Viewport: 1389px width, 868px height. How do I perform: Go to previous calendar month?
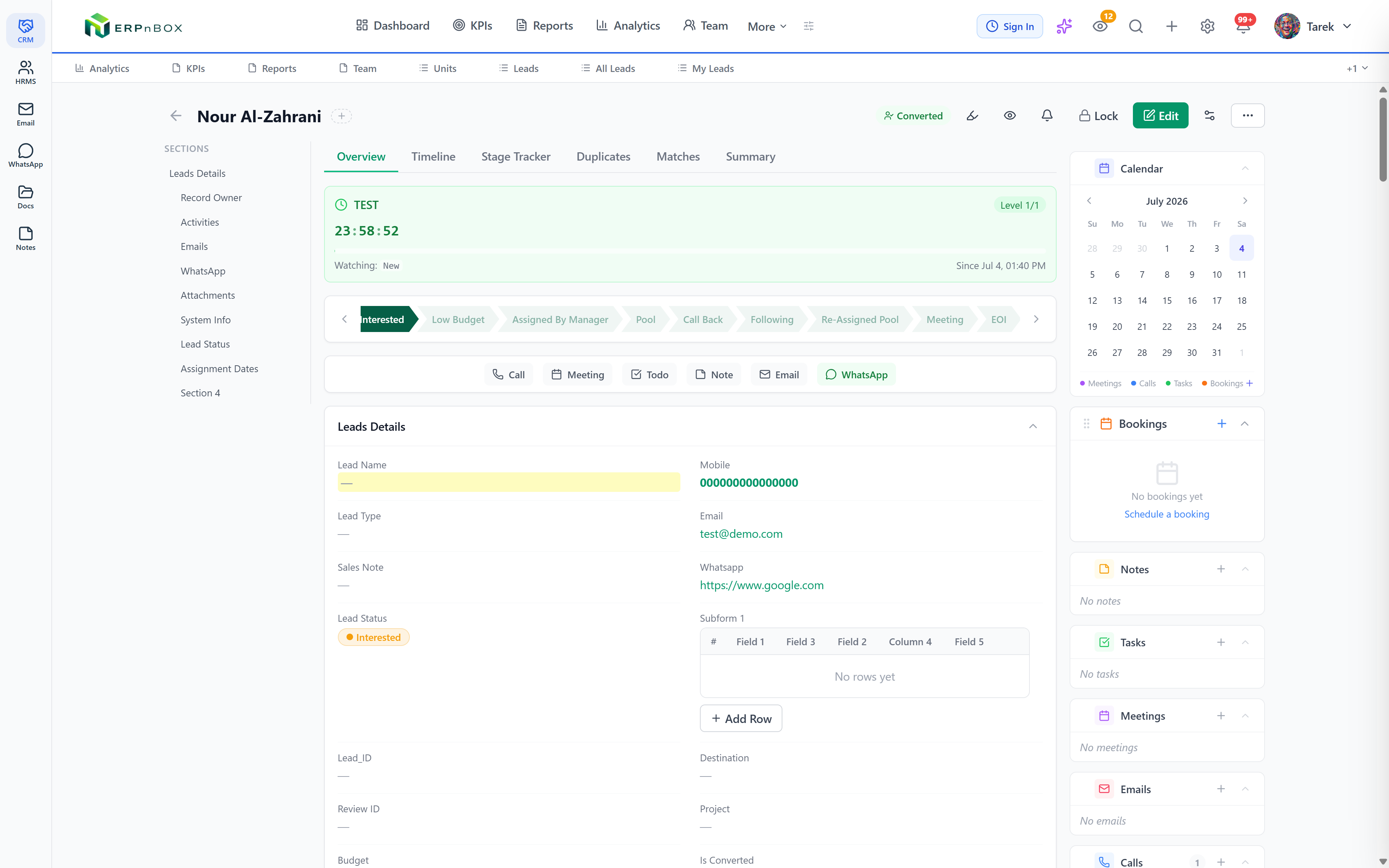(1089, 201)
